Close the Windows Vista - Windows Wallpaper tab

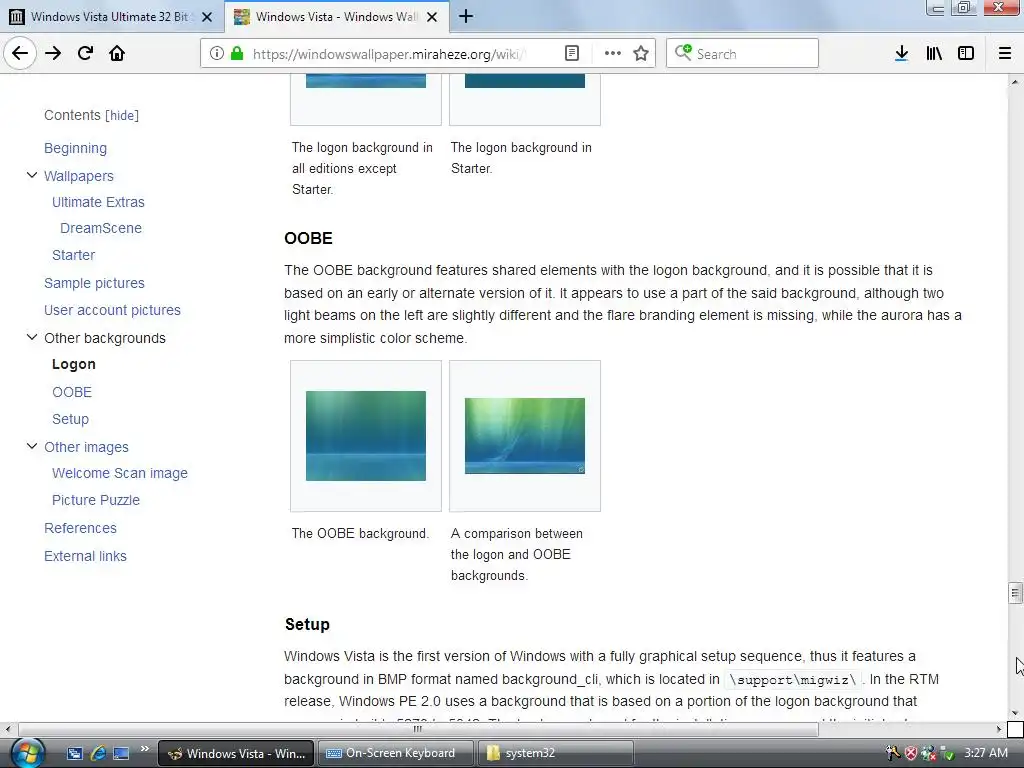(x=432, y=17)
